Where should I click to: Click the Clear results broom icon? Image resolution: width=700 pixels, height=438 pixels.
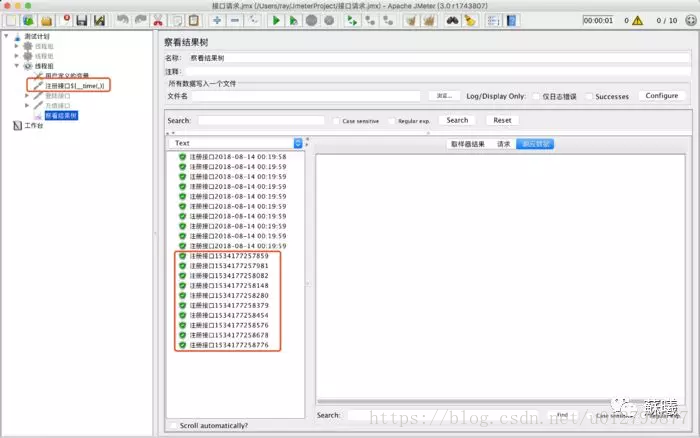click(411, 21)
